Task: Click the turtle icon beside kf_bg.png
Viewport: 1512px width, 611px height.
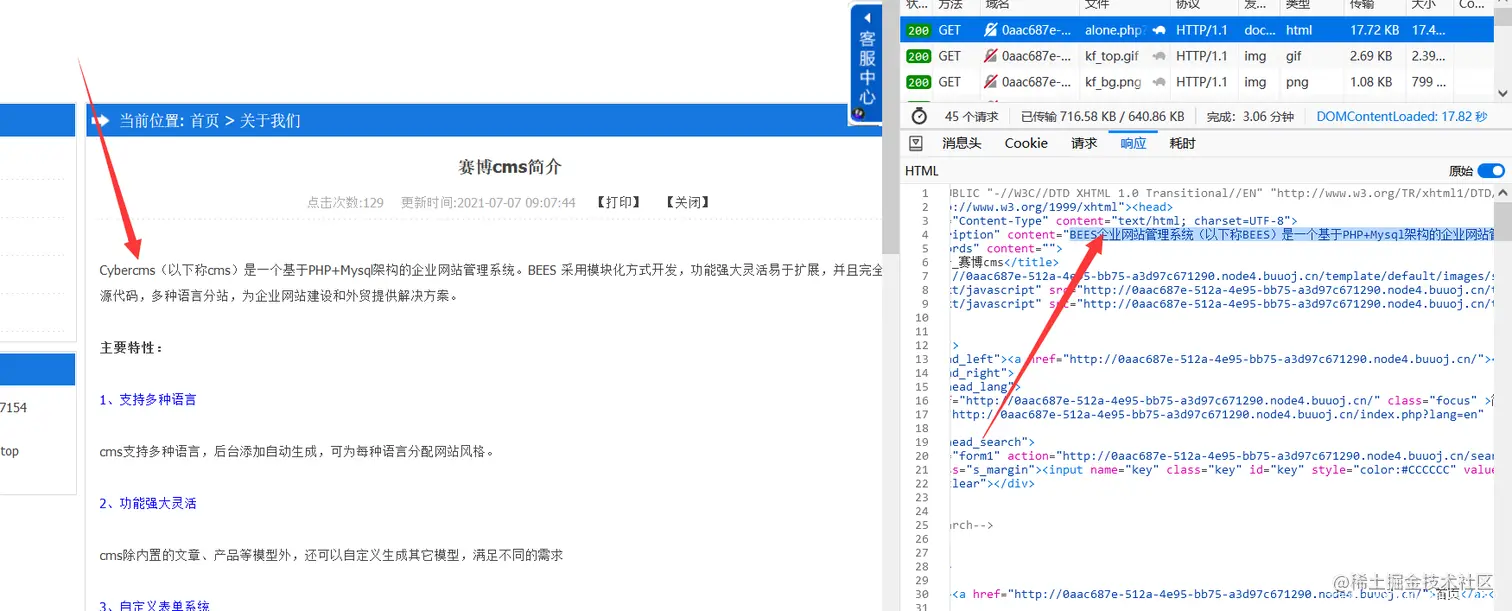Action: [x=1159, y=82]
